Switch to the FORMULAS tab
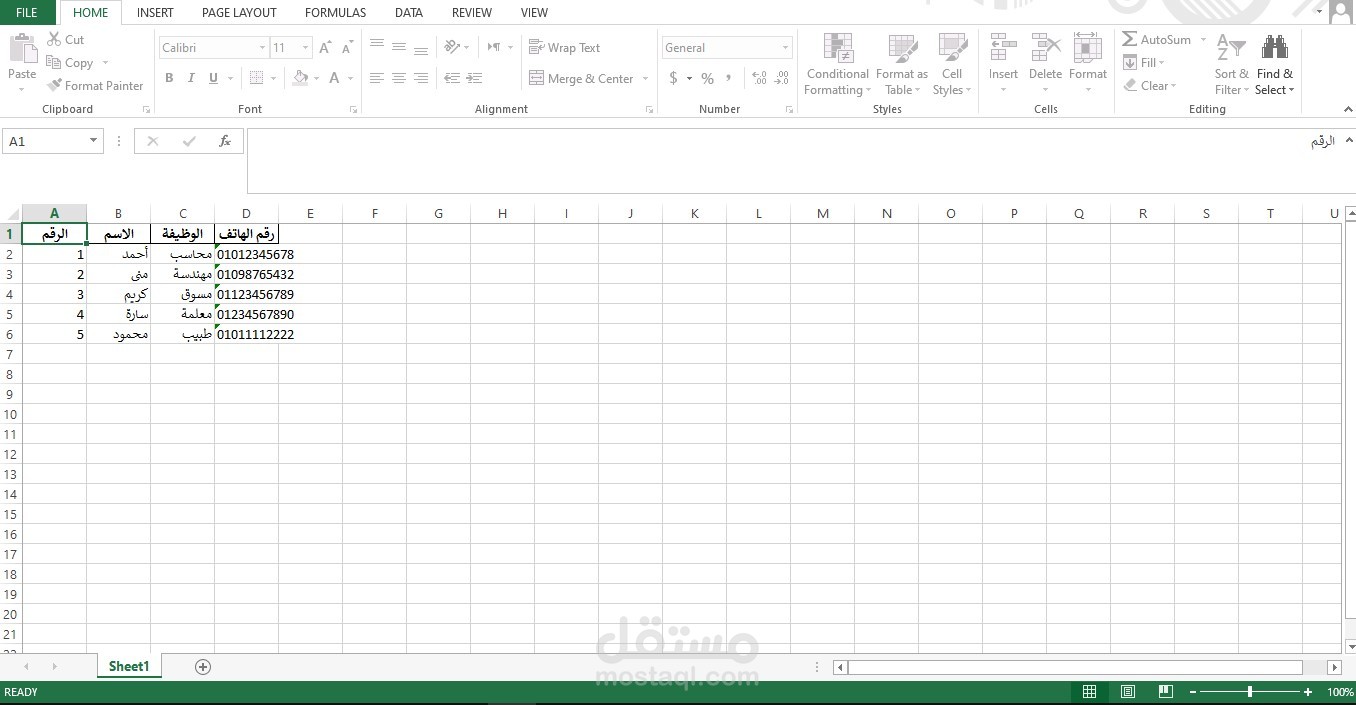1356x705 pixels. tap(335, 13)
